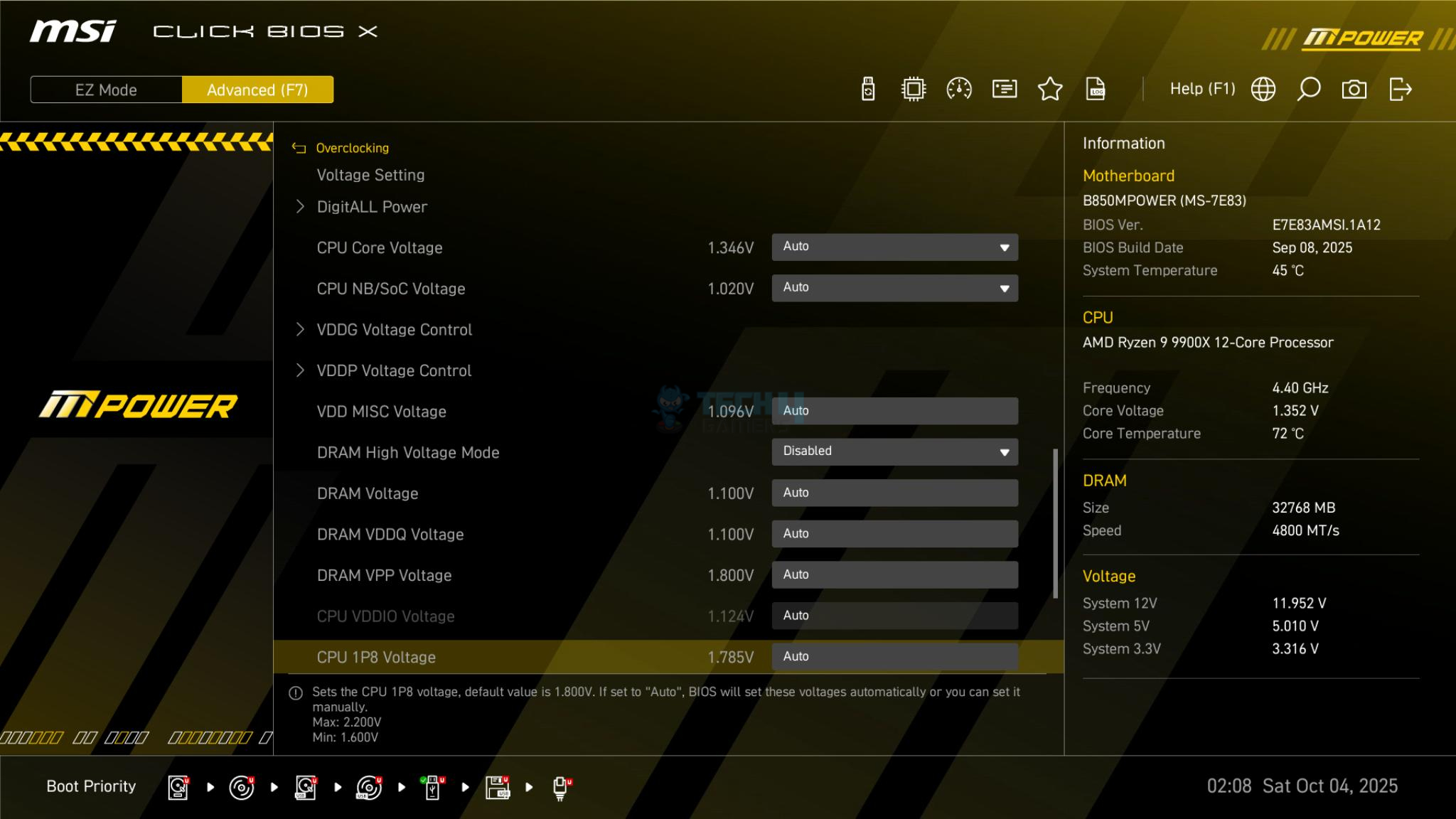Open DRAM High Voltage Mode dropdown

[894, 452]
